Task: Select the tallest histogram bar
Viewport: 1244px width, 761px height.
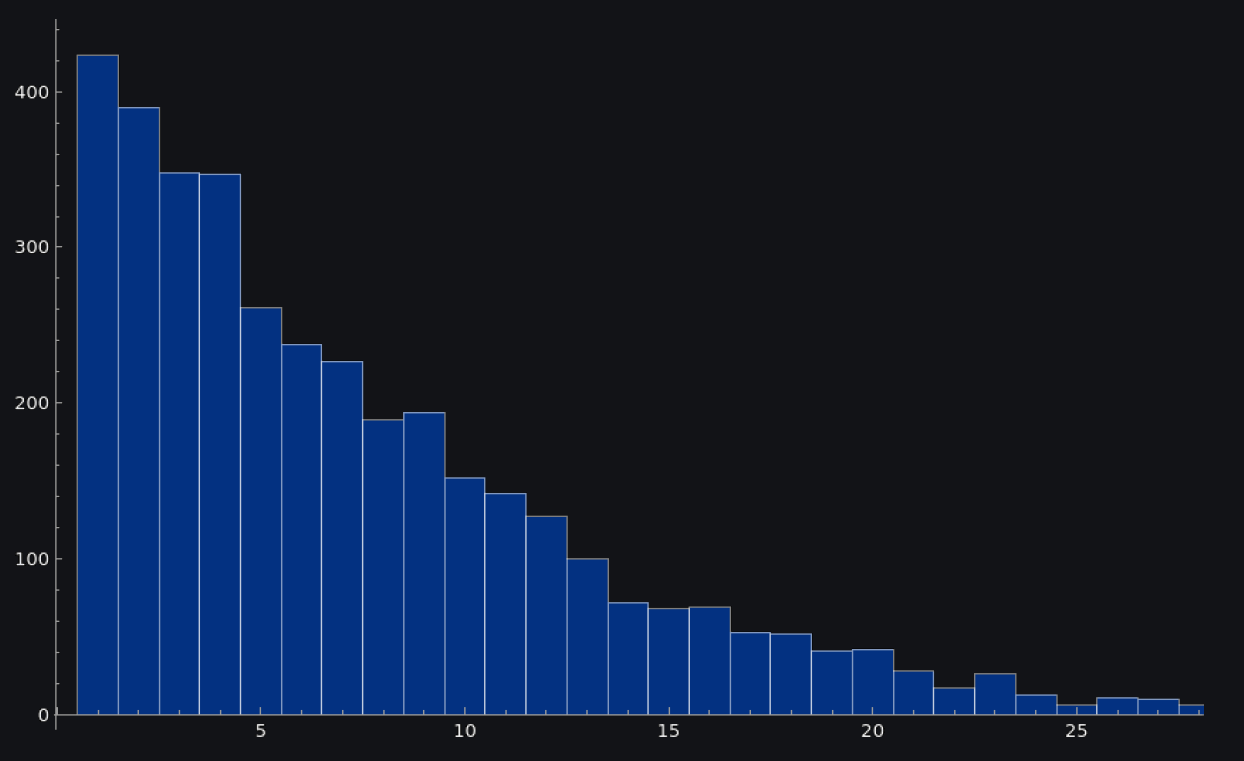Action: pos(98,385)
